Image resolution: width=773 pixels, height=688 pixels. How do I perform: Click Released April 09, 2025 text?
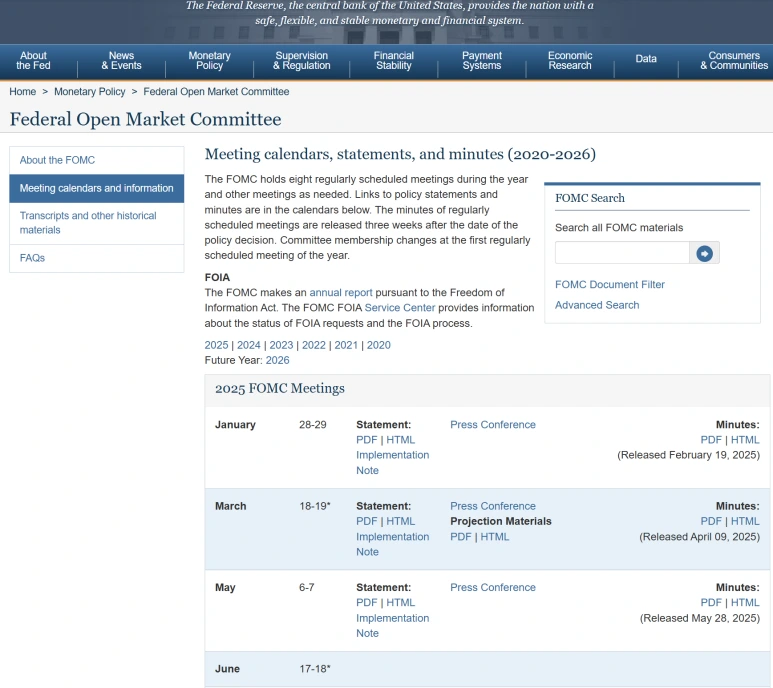point(699,537)
